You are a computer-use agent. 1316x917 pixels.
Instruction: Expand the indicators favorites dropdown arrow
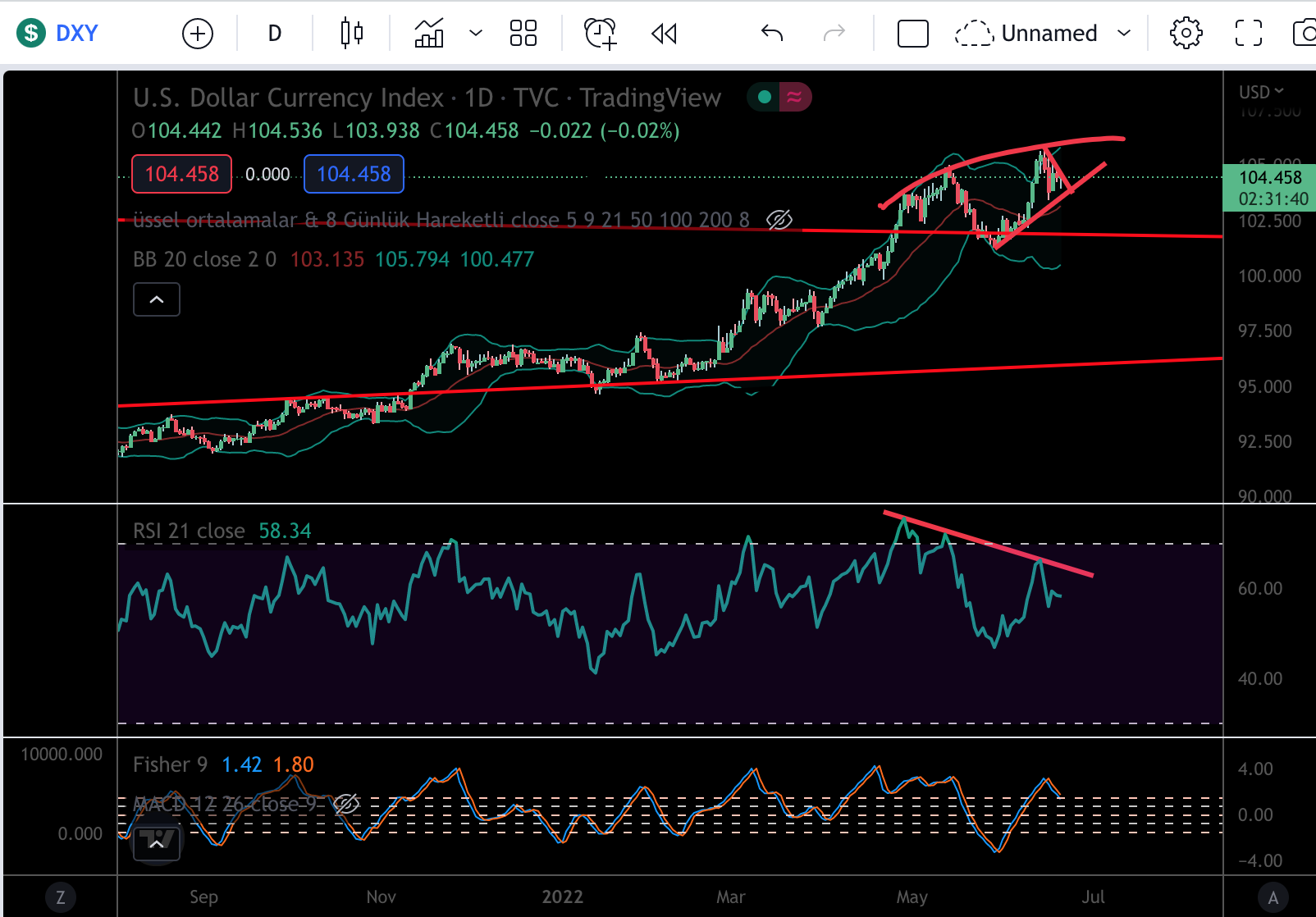point(476,34)
